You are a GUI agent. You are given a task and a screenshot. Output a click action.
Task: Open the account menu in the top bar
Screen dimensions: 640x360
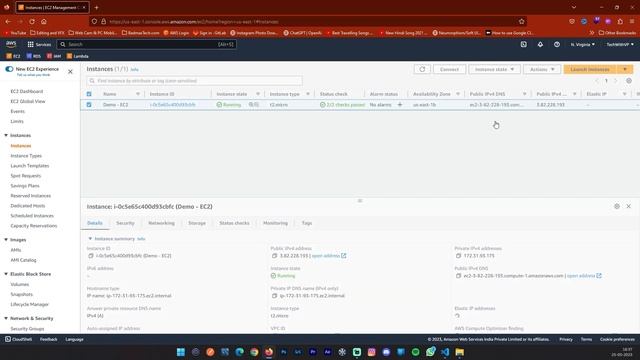(x=620, y=44)
